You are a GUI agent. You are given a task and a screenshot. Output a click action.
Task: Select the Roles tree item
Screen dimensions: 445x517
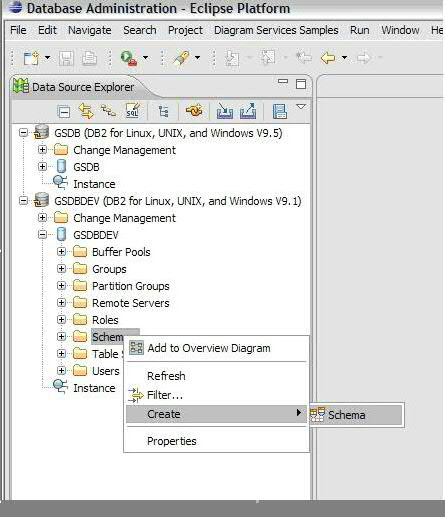pyautogui.click(x=105, y=320)
